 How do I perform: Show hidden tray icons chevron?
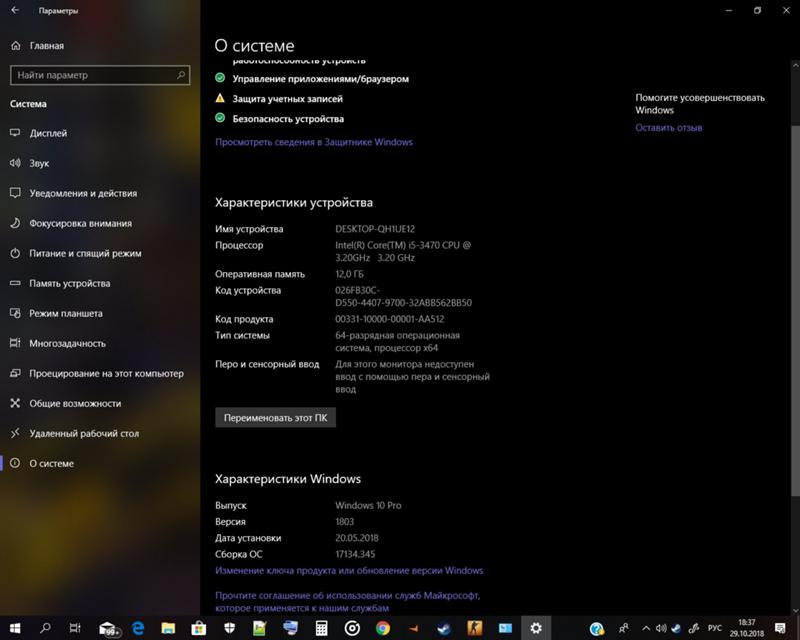point(646,628)
